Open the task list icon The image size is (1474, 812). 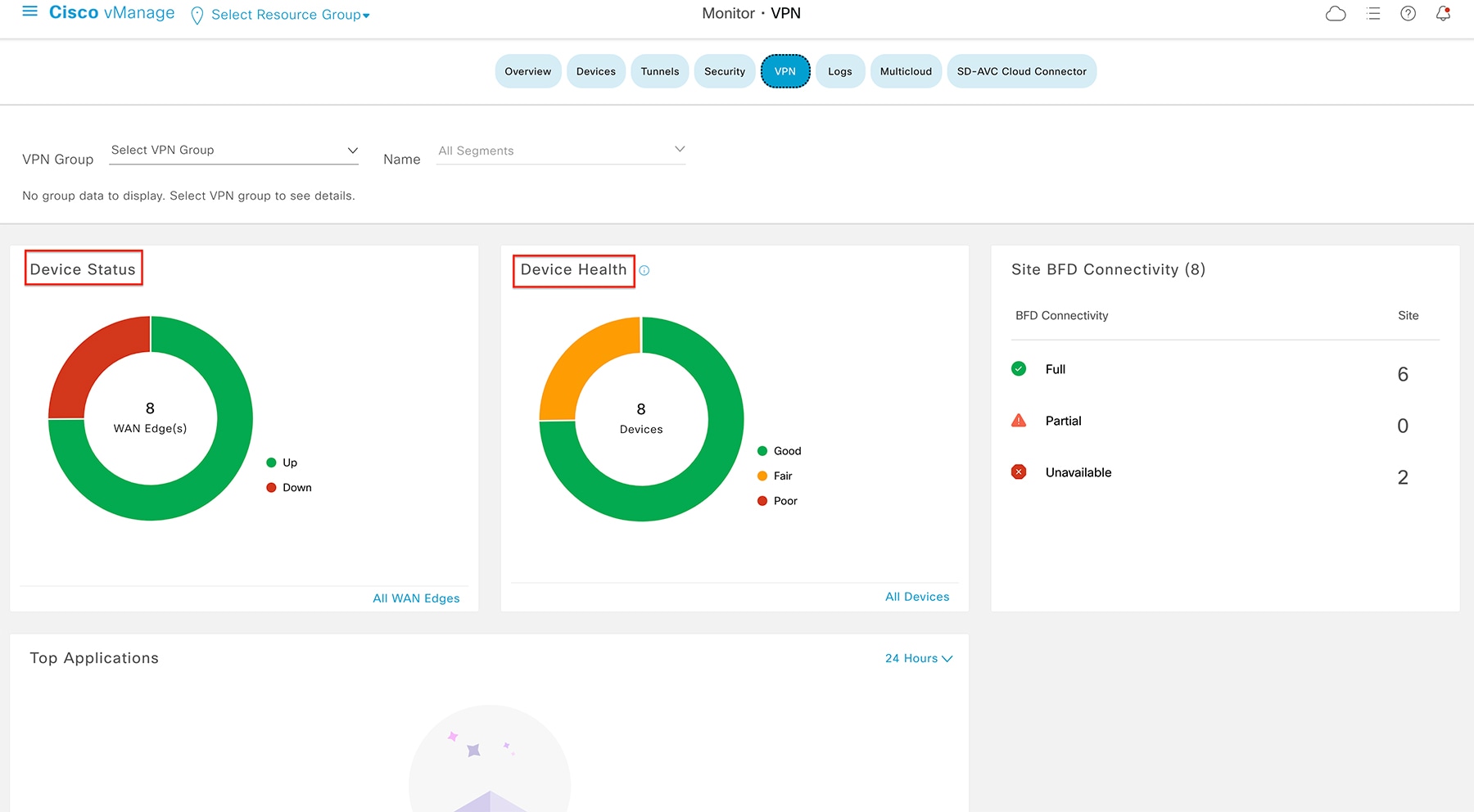(x=1373, y=14)
